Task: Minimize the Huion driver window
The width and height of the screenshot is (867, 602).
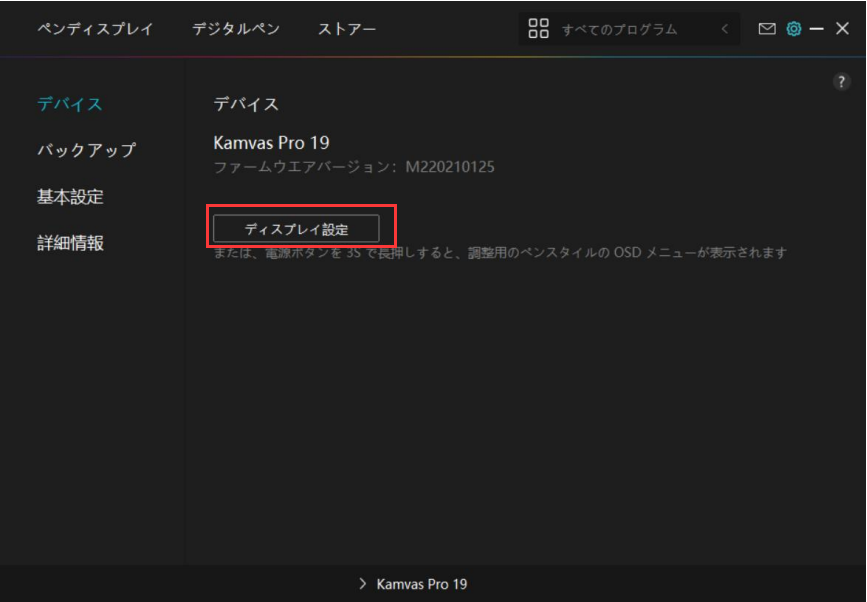Action: coord(819,29)
